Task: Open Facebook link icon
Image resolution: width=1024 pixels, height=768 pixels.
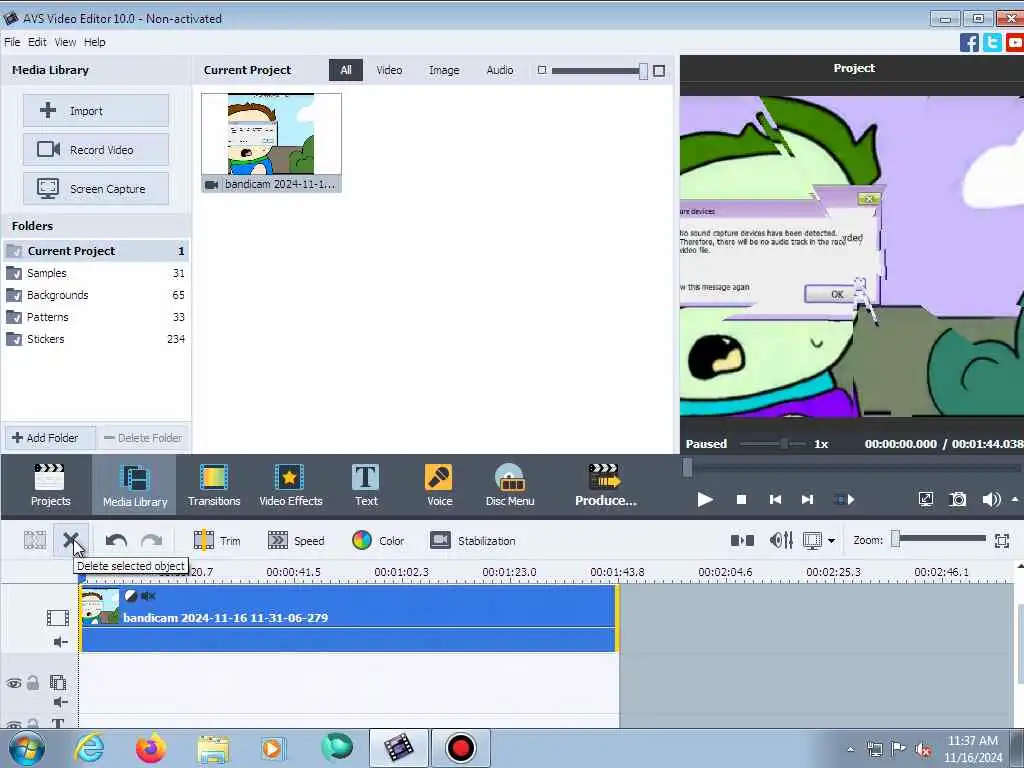Action: 969,42
